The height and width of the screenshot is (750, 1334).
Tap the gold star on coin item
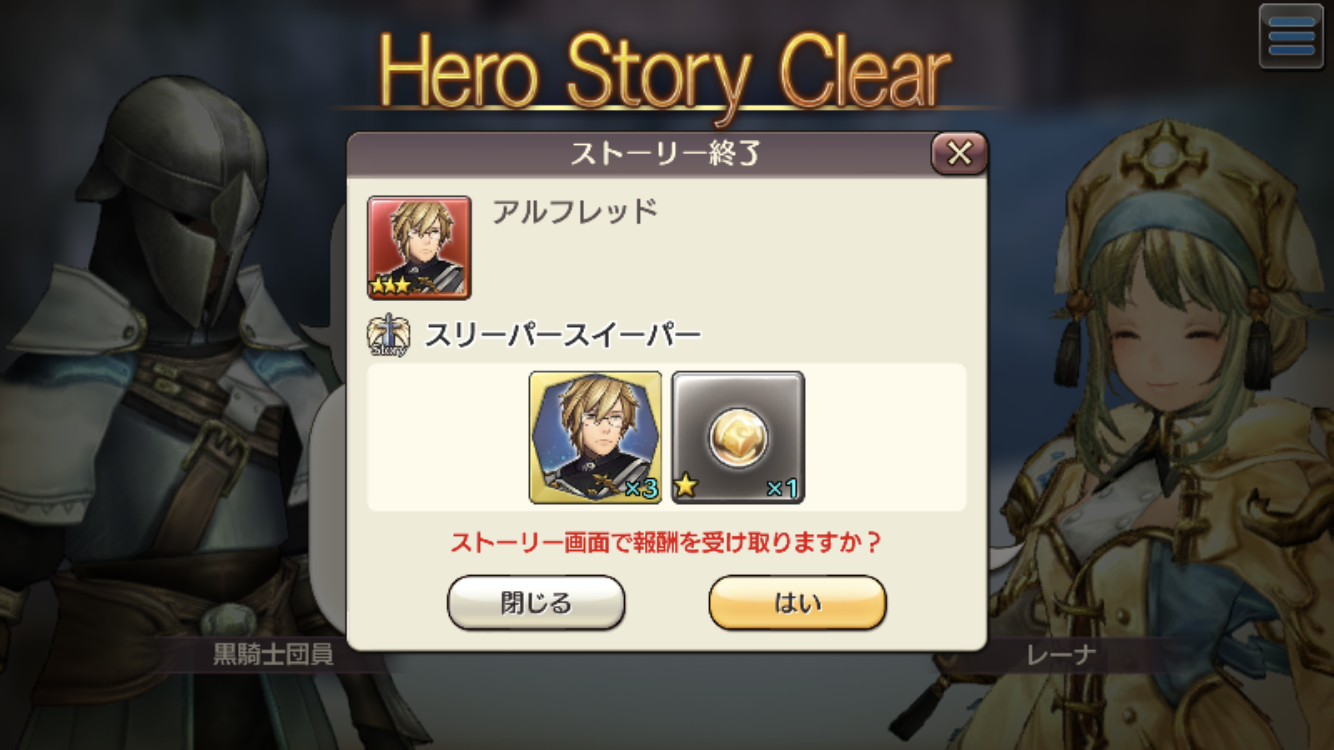(x=685, y=488)
